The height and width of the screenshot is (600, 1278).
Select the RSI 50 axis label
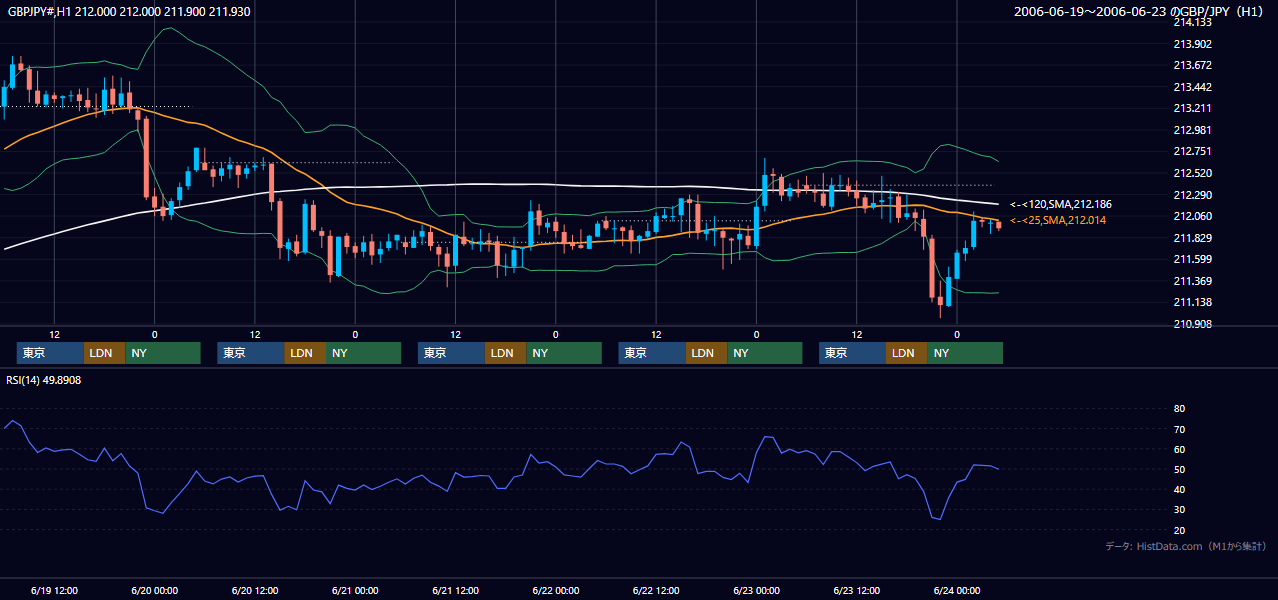(1179, 469)
